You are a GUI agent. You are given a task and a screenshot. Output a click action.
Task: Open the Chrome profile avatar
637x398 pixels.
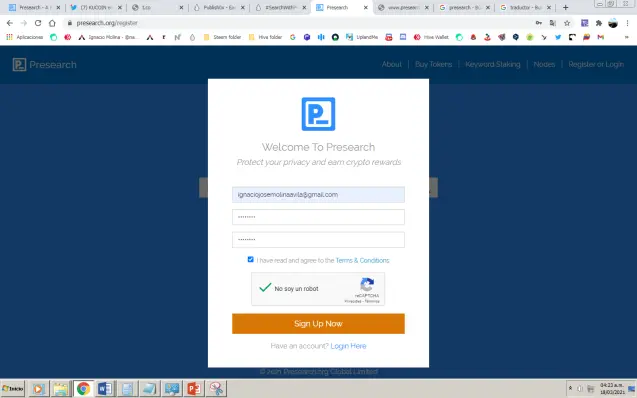click(x=613, y=23)
